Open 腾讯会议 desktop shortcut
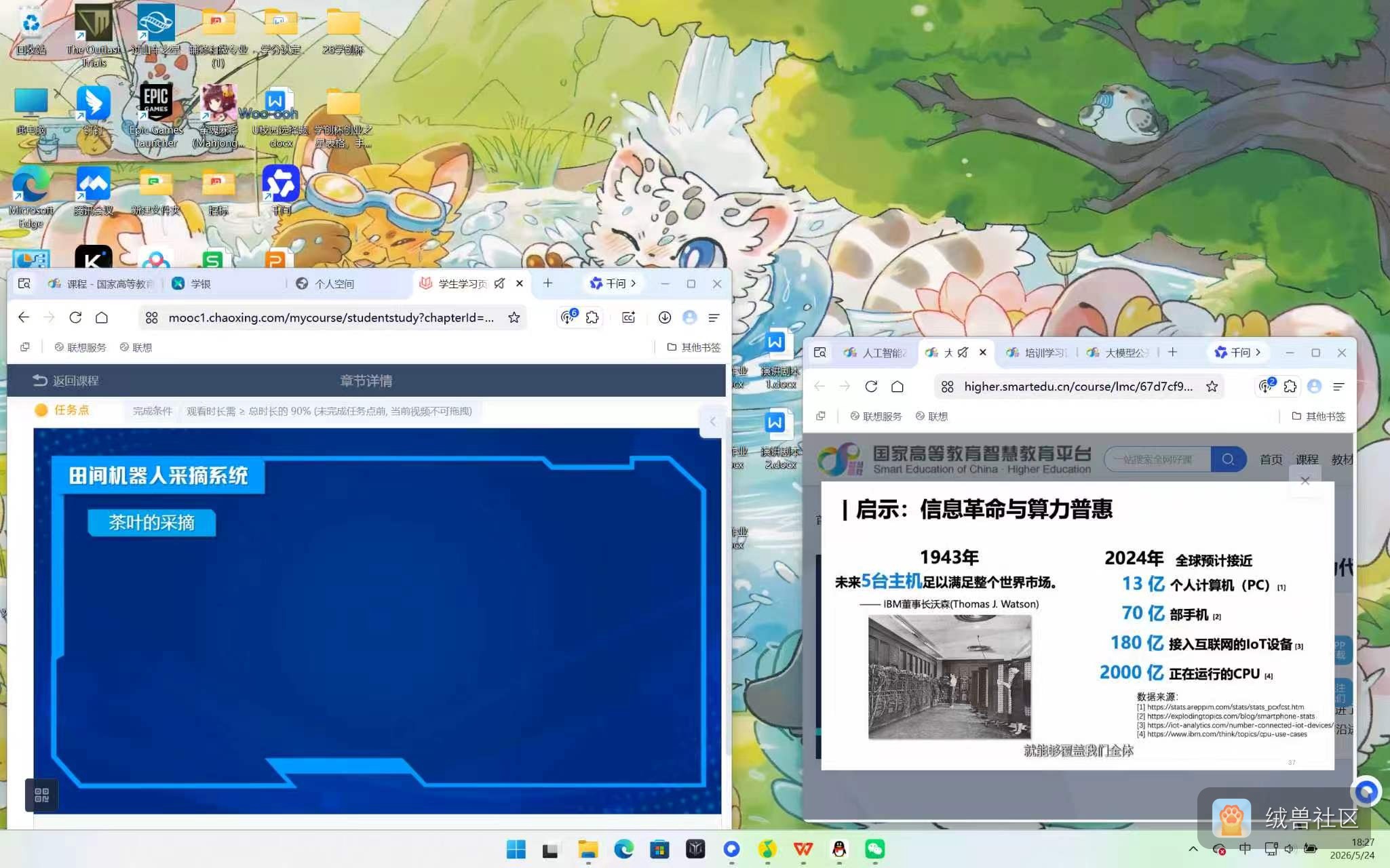The width and height of the screenshot is (1390, 868). coord(94,191)
